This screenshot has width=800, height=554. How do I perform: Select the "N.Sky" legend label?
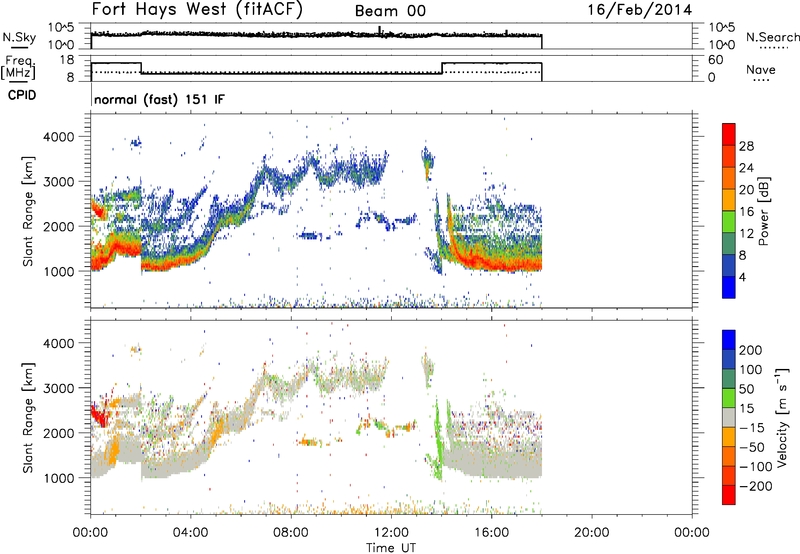(19, 37)
